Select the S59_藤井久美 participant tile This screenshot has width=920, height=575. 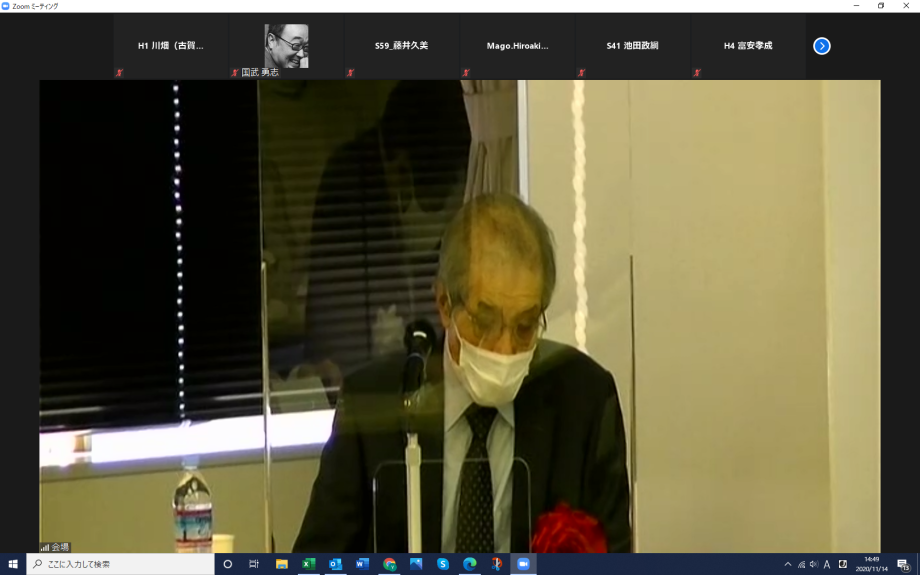tap(401, 46)
